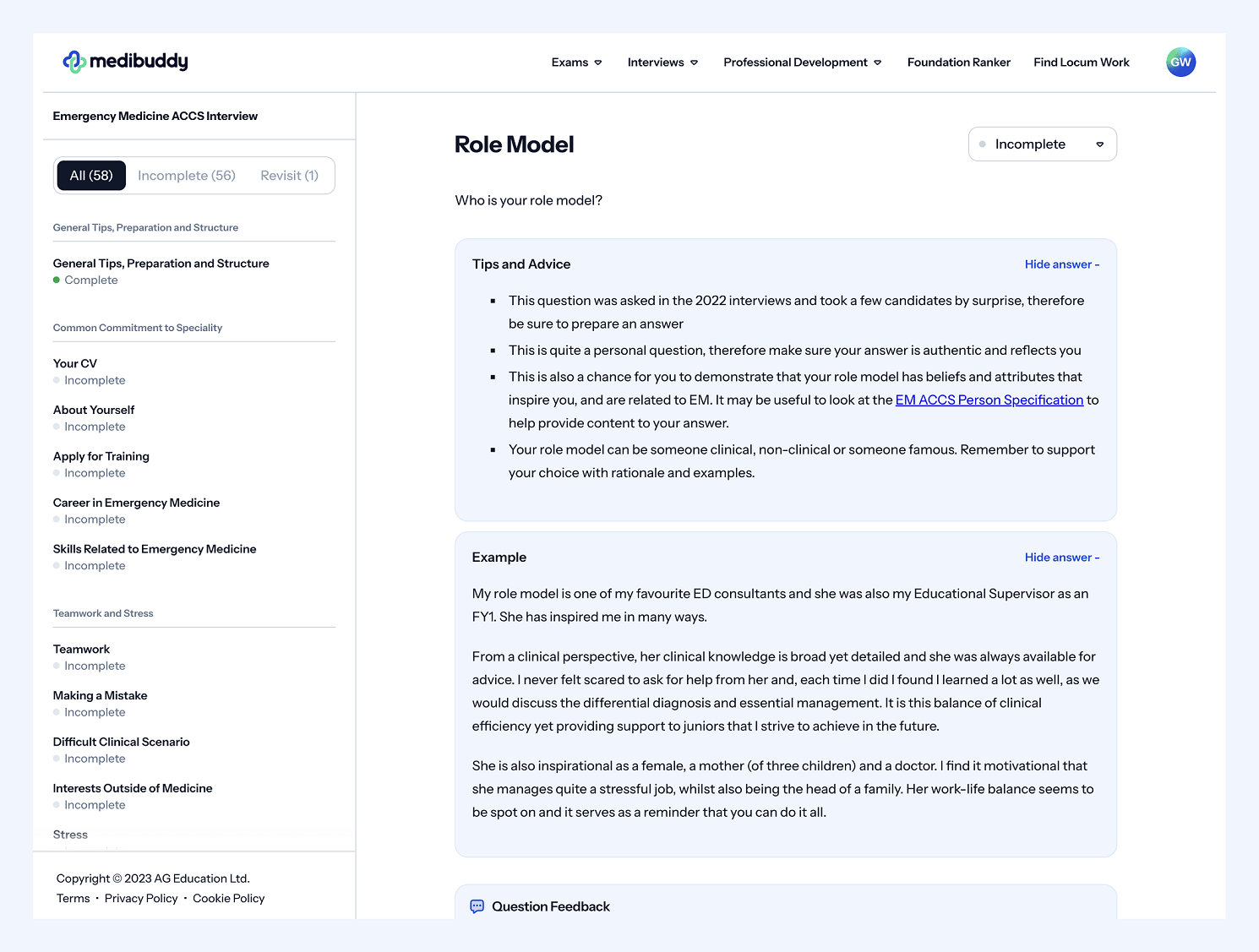Viewport: 1259px width, 952px height.
Task: Click the Question Feedback chat icon
Action: click(x=477, y=906)
